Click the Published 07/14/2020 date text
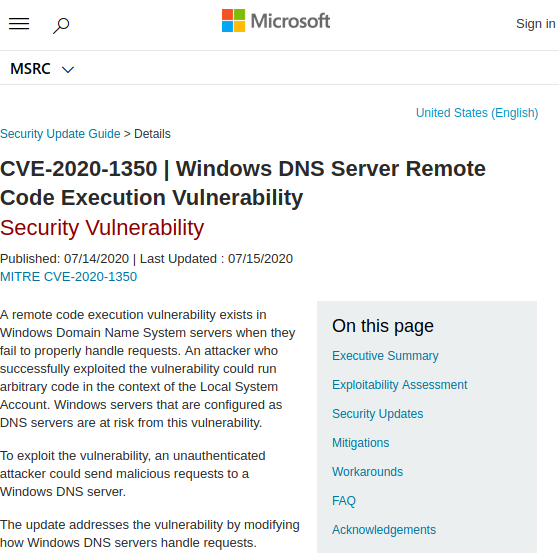559x553 pixels. (64, 258)
